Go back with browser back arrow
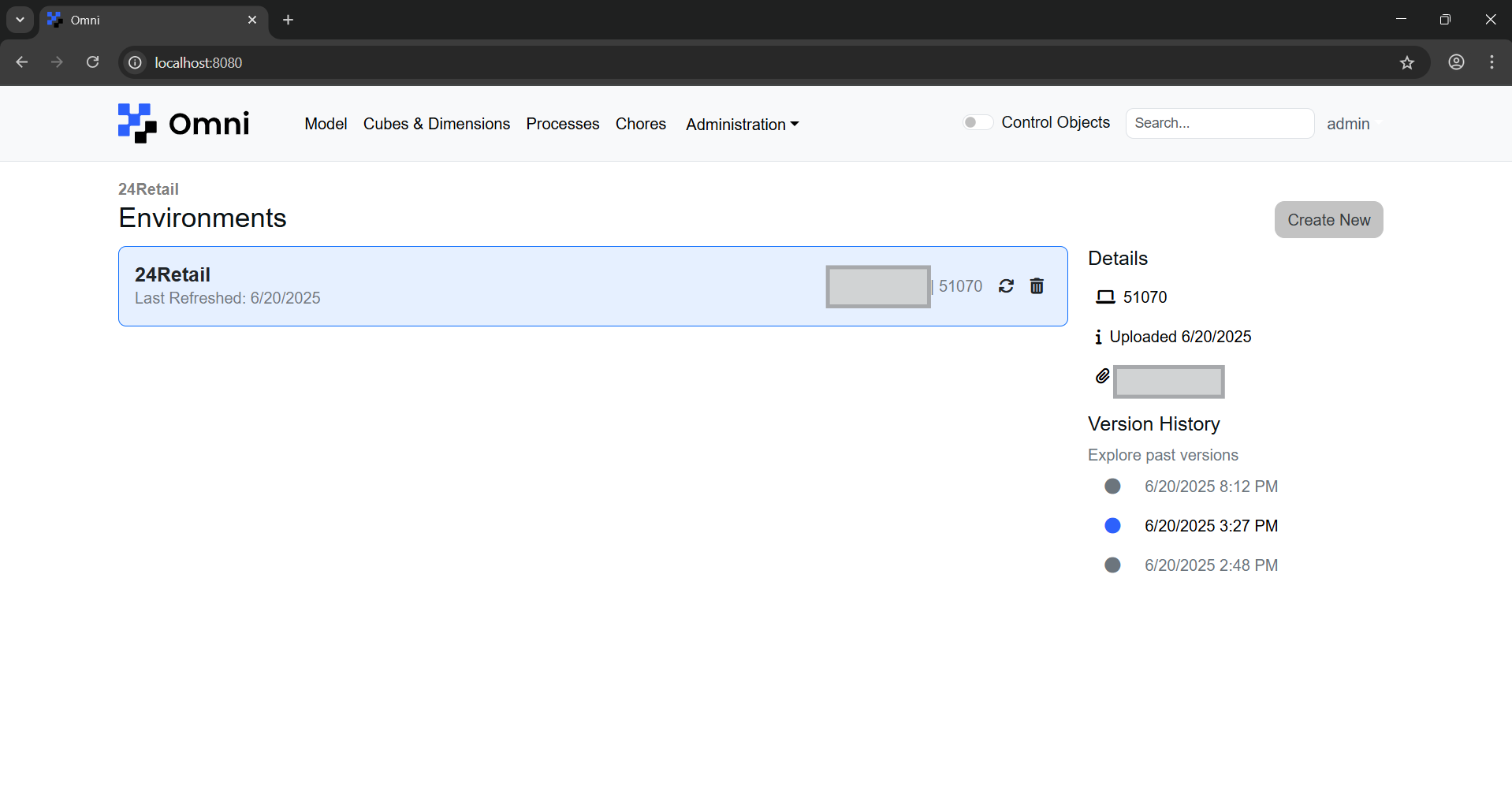This screenshot has height=798, width=1512. (22, 62)
